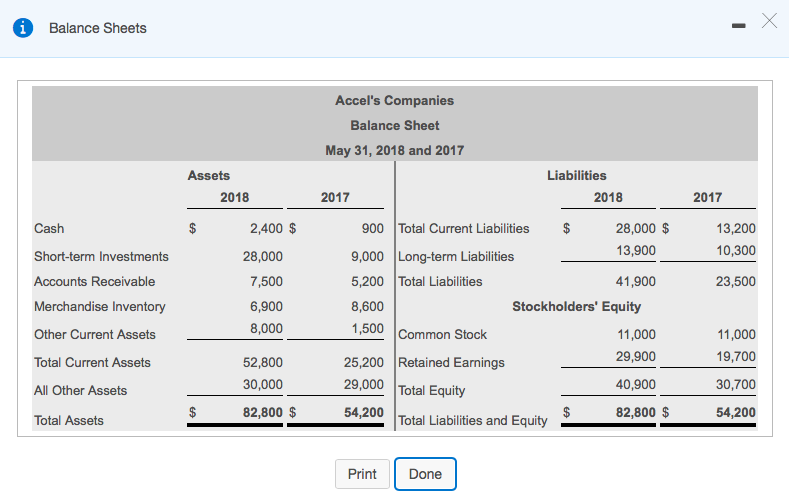The width and height of the screenshot is (789, 500).
Task: Click the Merchandise Inventory value 8,600
Action: [x=367, y=307]
